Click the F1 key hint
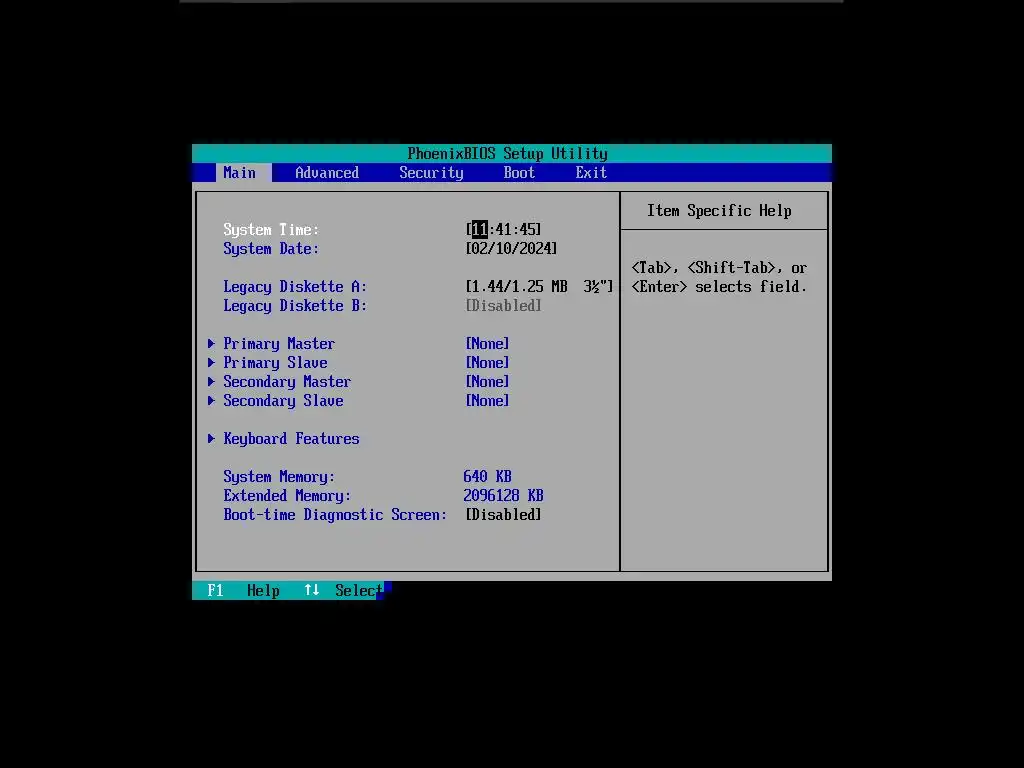 tap(216, 590)
